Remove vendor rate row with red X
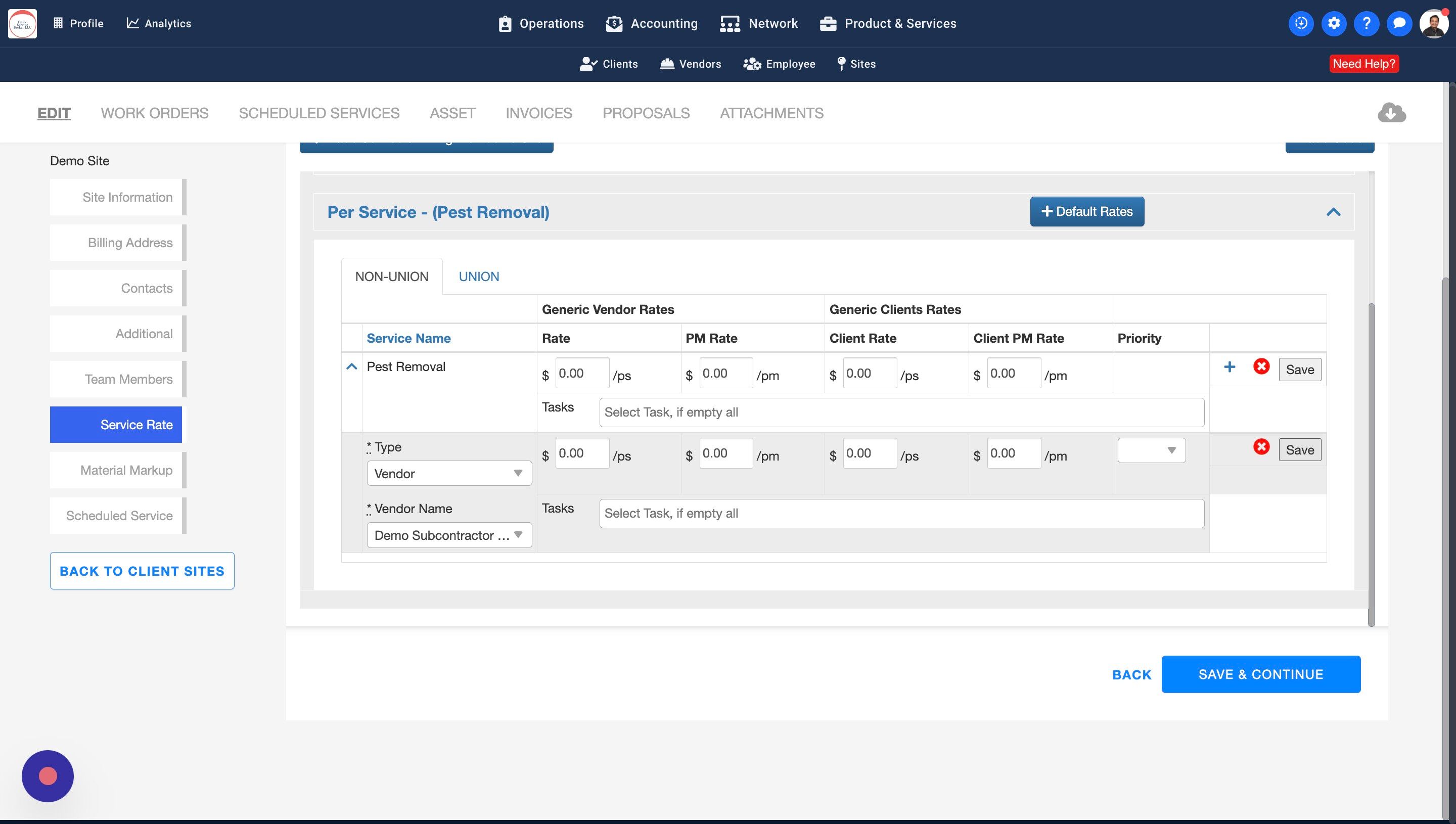Screen dimensions: 1456x824 [x=1261, y=447]
